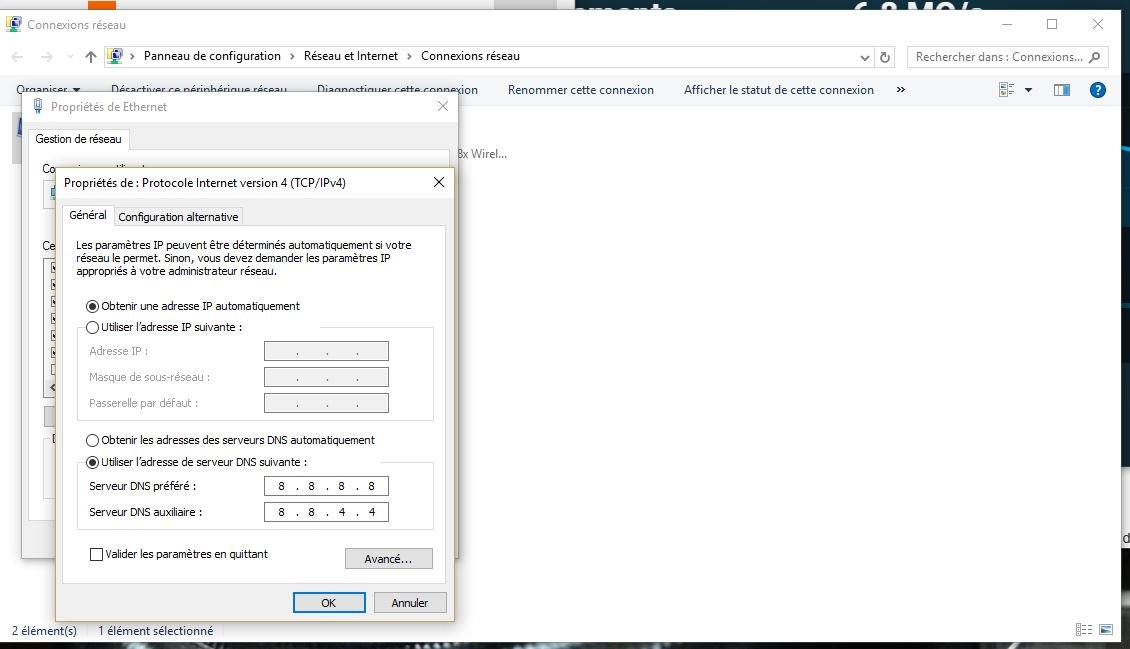
Task: Click the search magnifier icon
Action: (x=1095, y=57)
